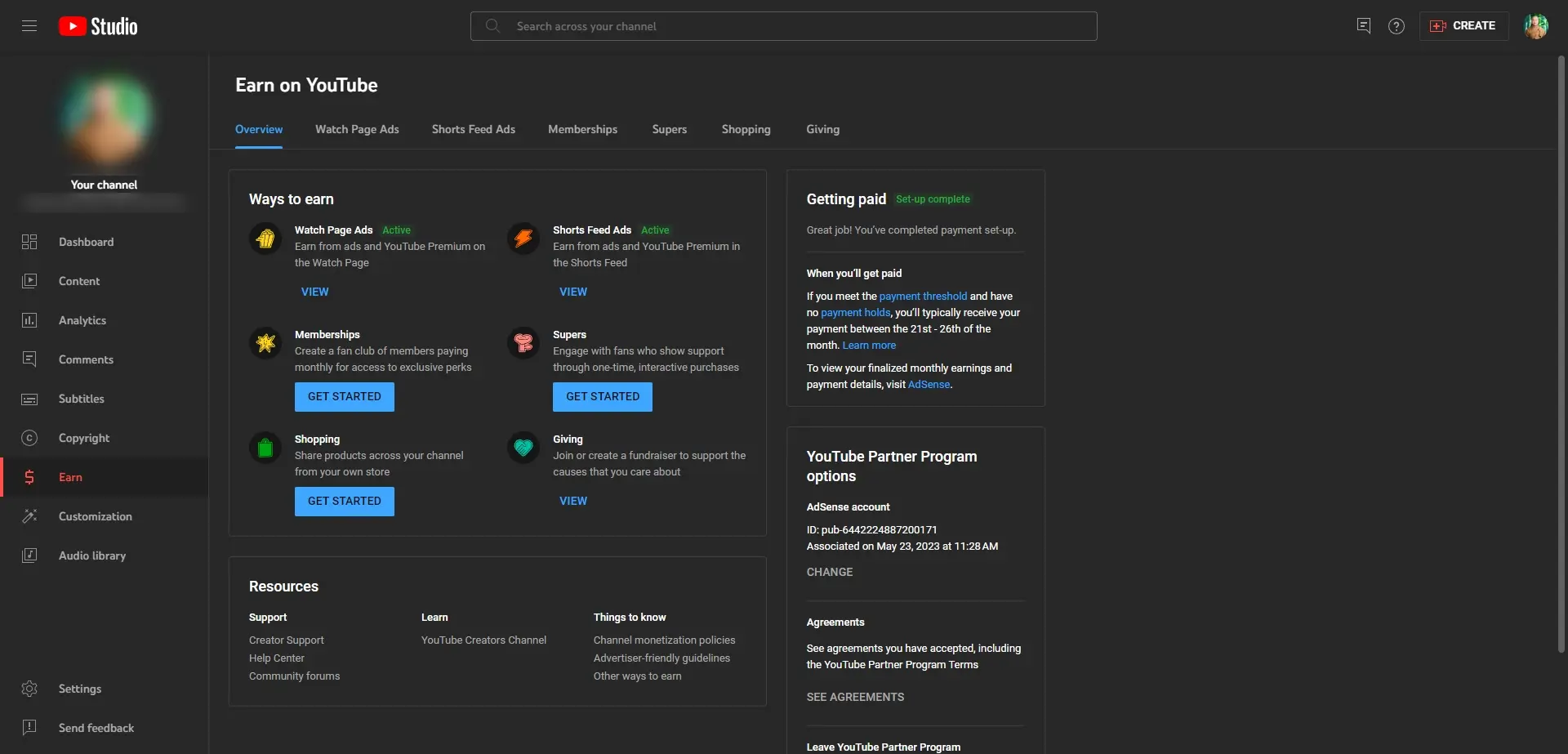Click VIEW under Shorts Feed Ads
The image size is (1568, 754).
click(x=572, y=292)
